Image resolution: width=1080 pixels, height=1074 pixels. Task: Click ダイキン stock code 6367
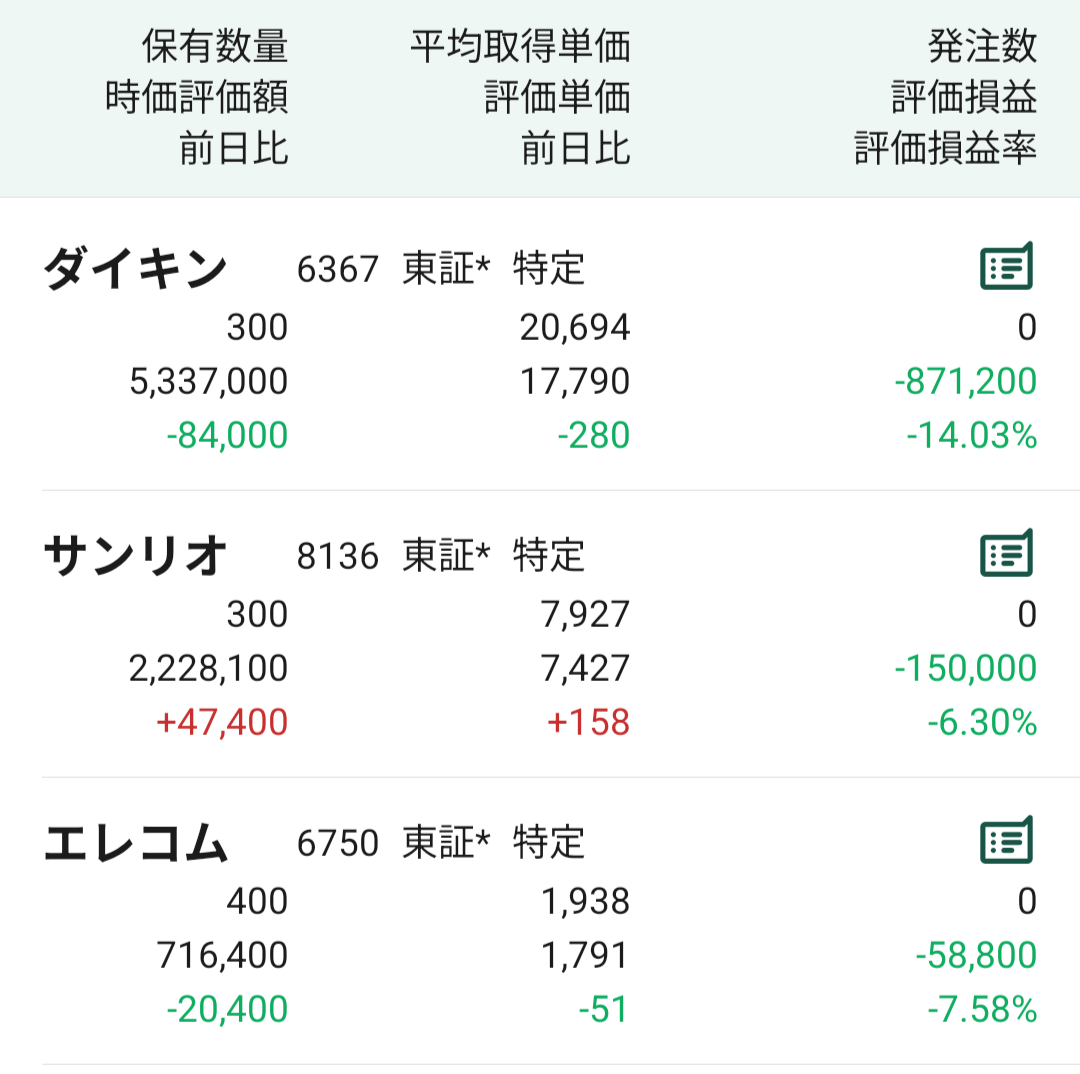[x=338, y=269]
